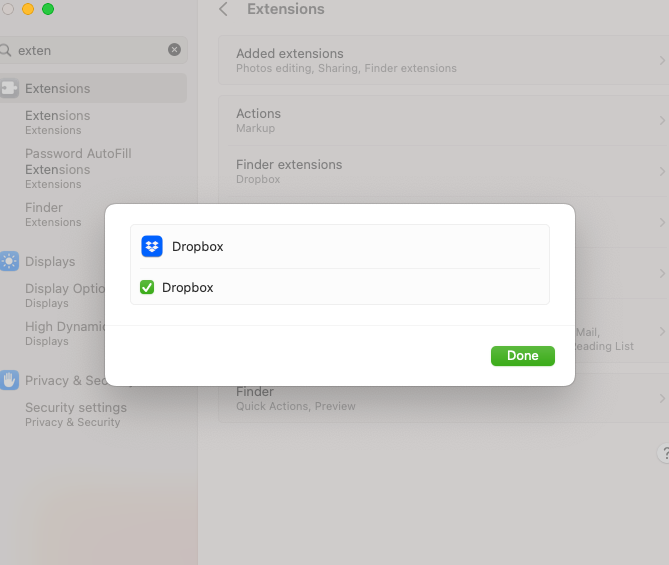669x565 pixels.
Task: Open the Added extensions row
Action: [444, 60]
